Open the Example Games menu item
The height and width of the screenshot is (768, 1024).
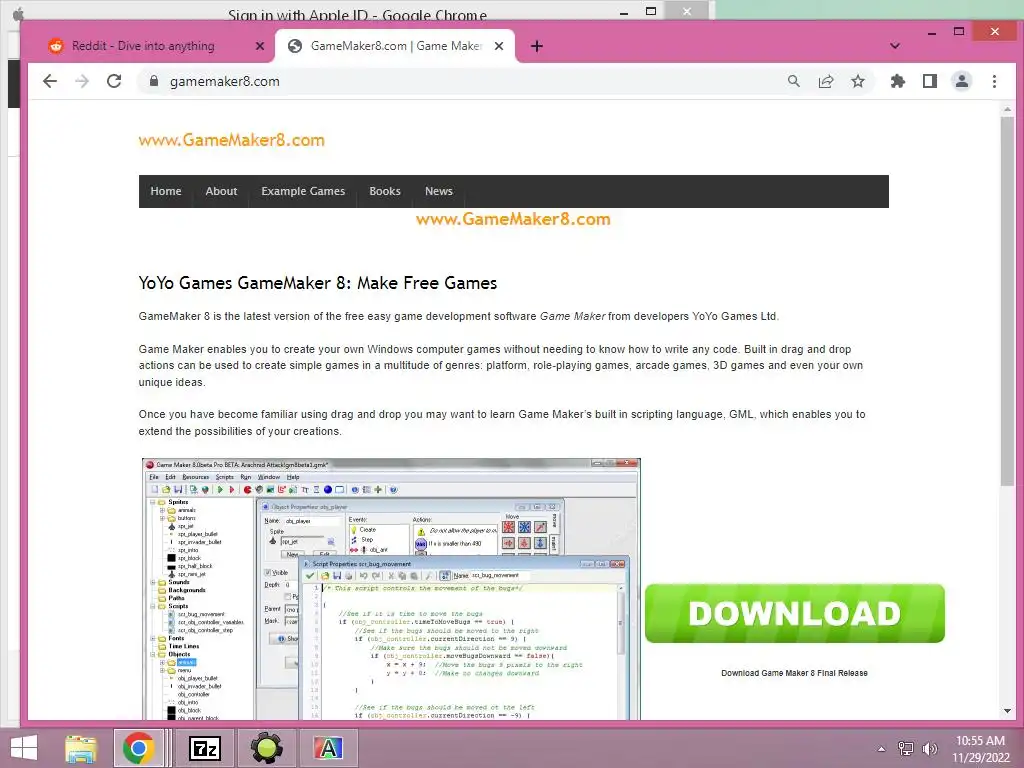(x=303, y=191)
